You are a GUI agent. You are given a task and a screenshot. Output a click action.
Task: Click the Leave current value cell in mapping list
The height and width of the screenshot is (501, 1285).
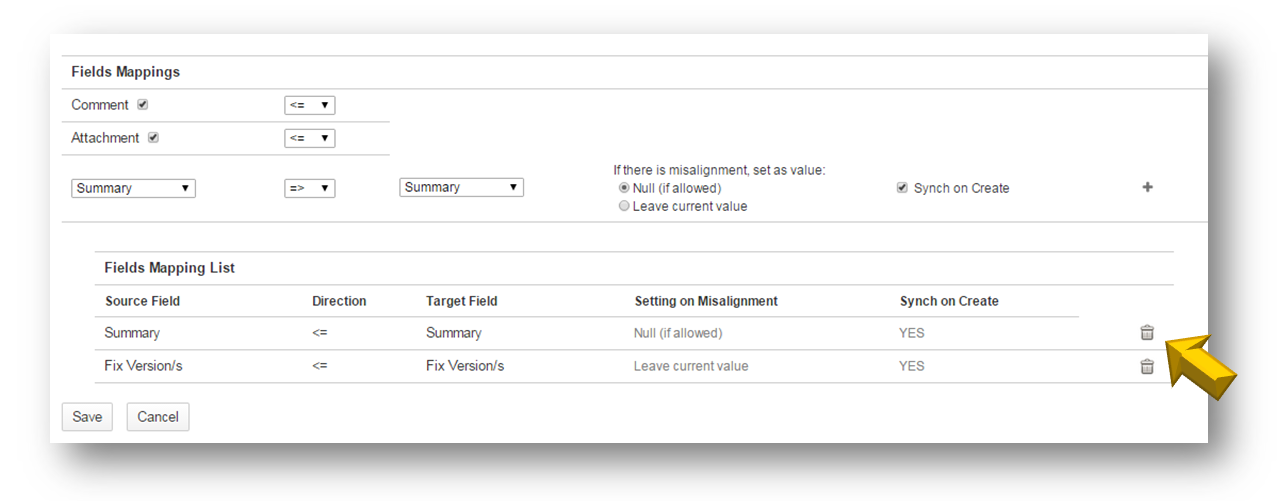pos(690,366)
